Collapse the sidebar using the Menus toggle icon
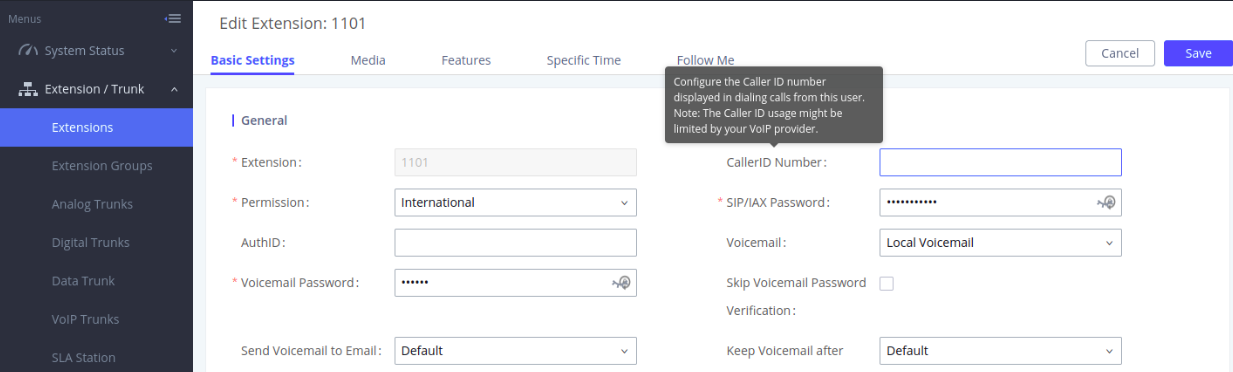This screenshot has height=372, width=1233. click(173, 18)
